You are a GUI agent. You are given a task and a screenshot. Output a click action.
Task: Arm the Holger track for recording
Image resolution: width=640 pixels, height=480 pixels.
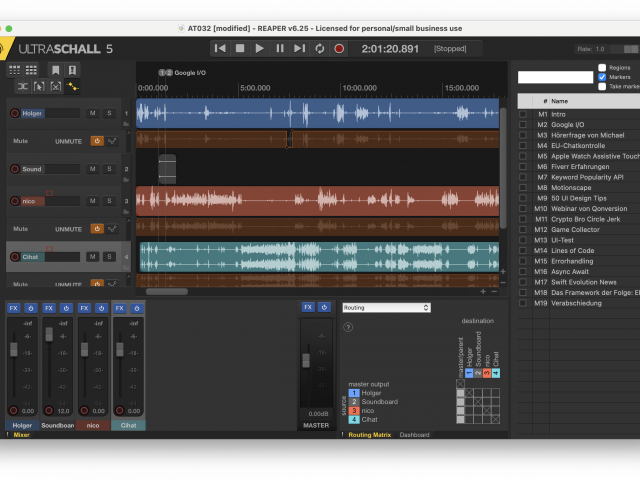pos(15,113)
